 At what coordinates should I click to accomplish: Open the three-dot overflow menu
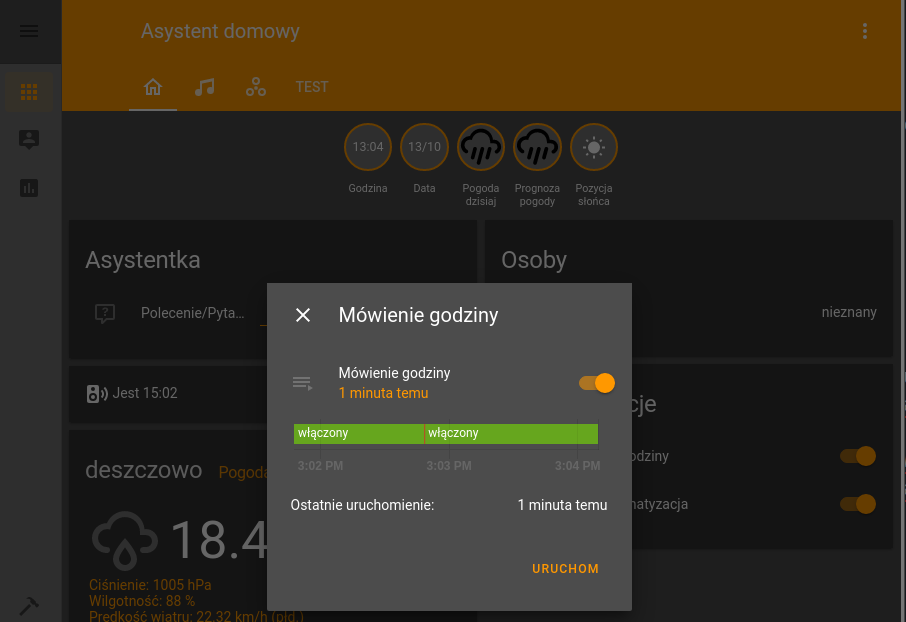coord(865,31)
